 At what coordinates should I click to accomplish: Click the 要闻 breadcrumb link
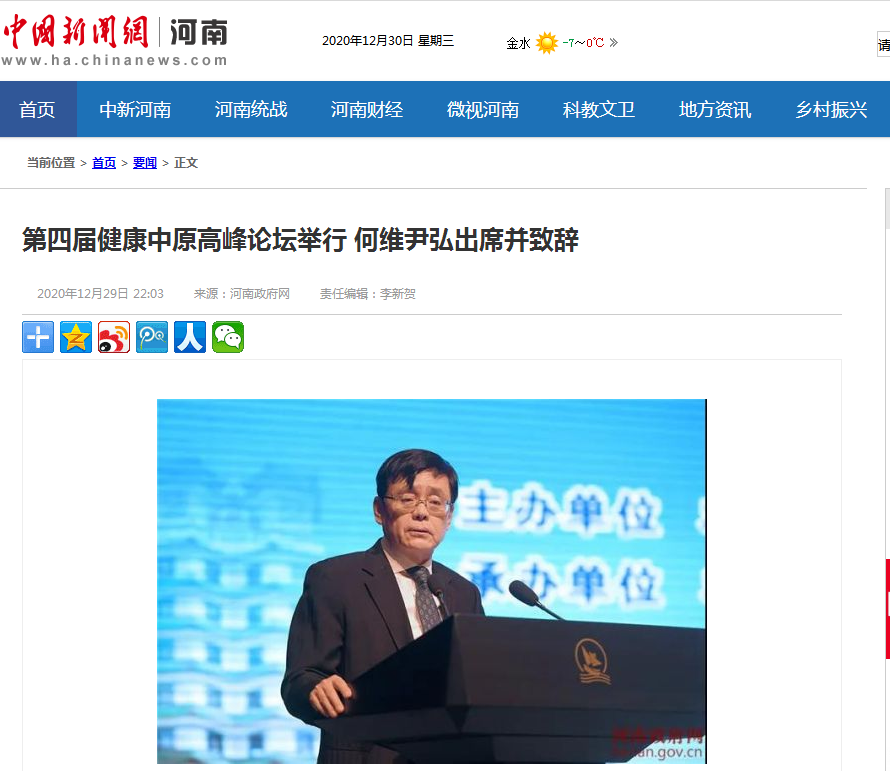(x=145, y=163)
